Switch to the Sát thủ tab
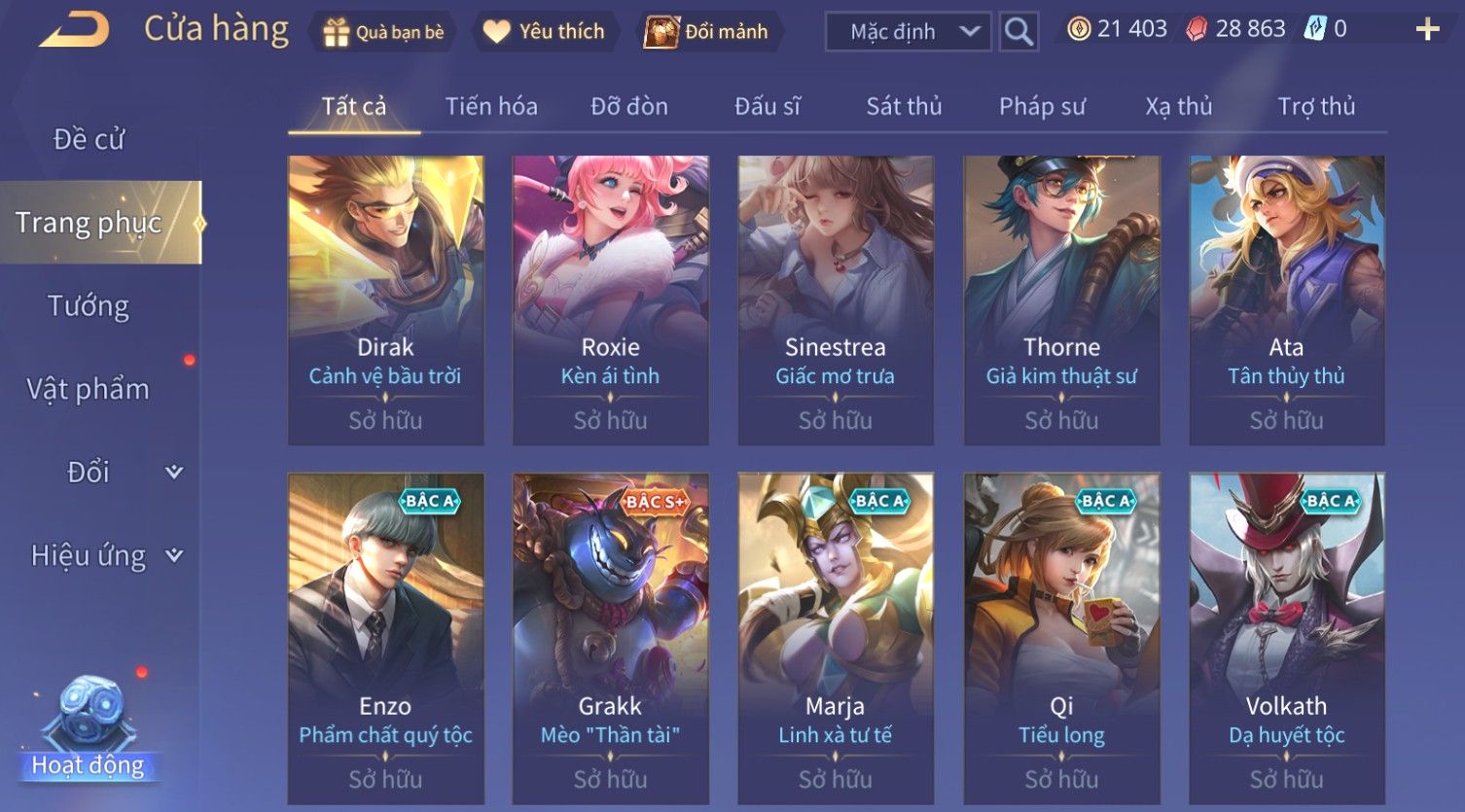 pyautogui.click(x=904, y=106)
